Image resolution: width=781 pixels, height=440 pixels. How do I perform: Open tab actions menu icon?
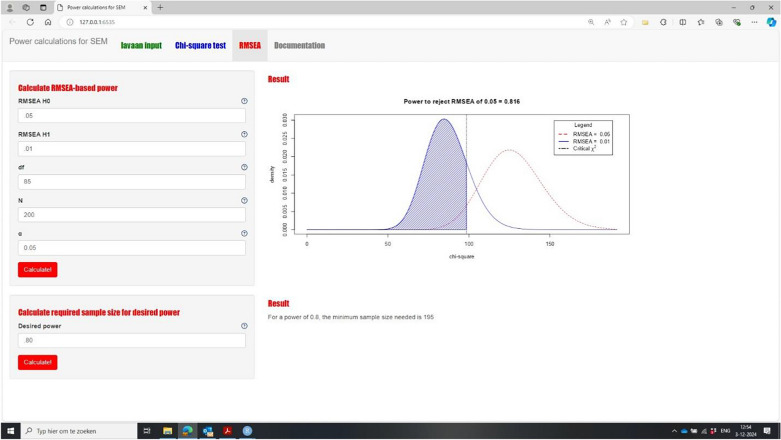[x=43, y=7]
